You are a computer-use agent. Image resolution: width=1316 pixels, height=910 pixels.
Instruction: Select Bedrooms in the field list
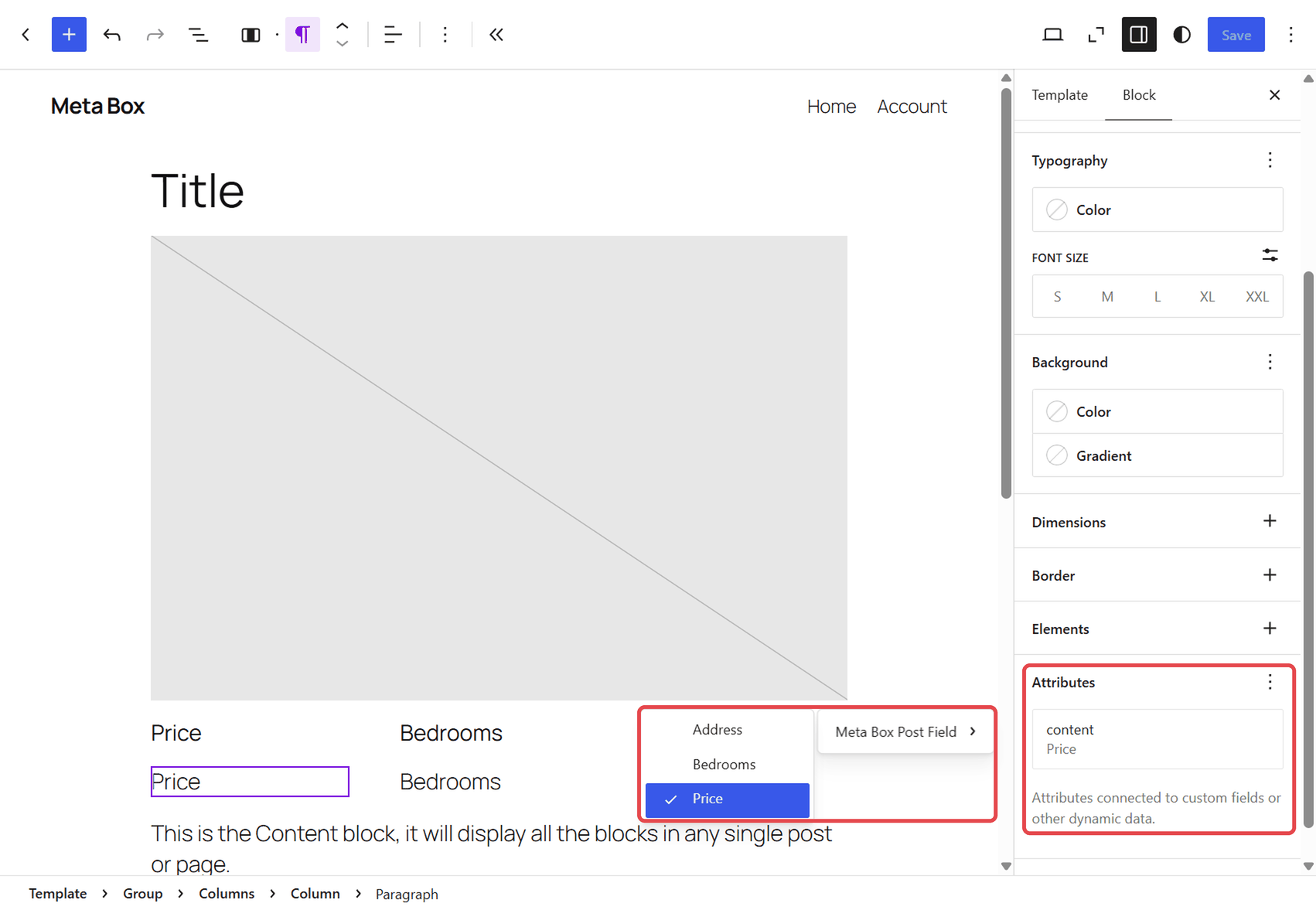[728, 765]
